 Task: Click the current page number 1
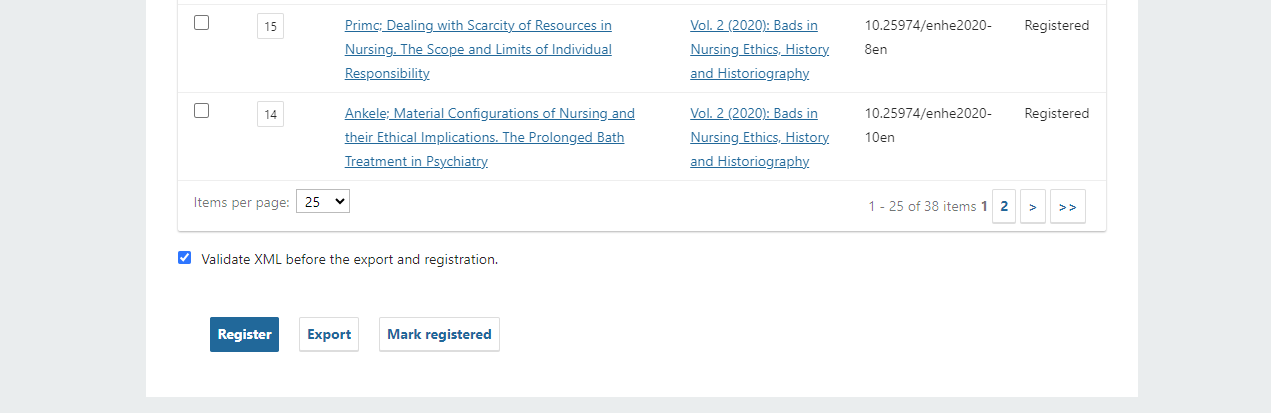coord(984,207)
